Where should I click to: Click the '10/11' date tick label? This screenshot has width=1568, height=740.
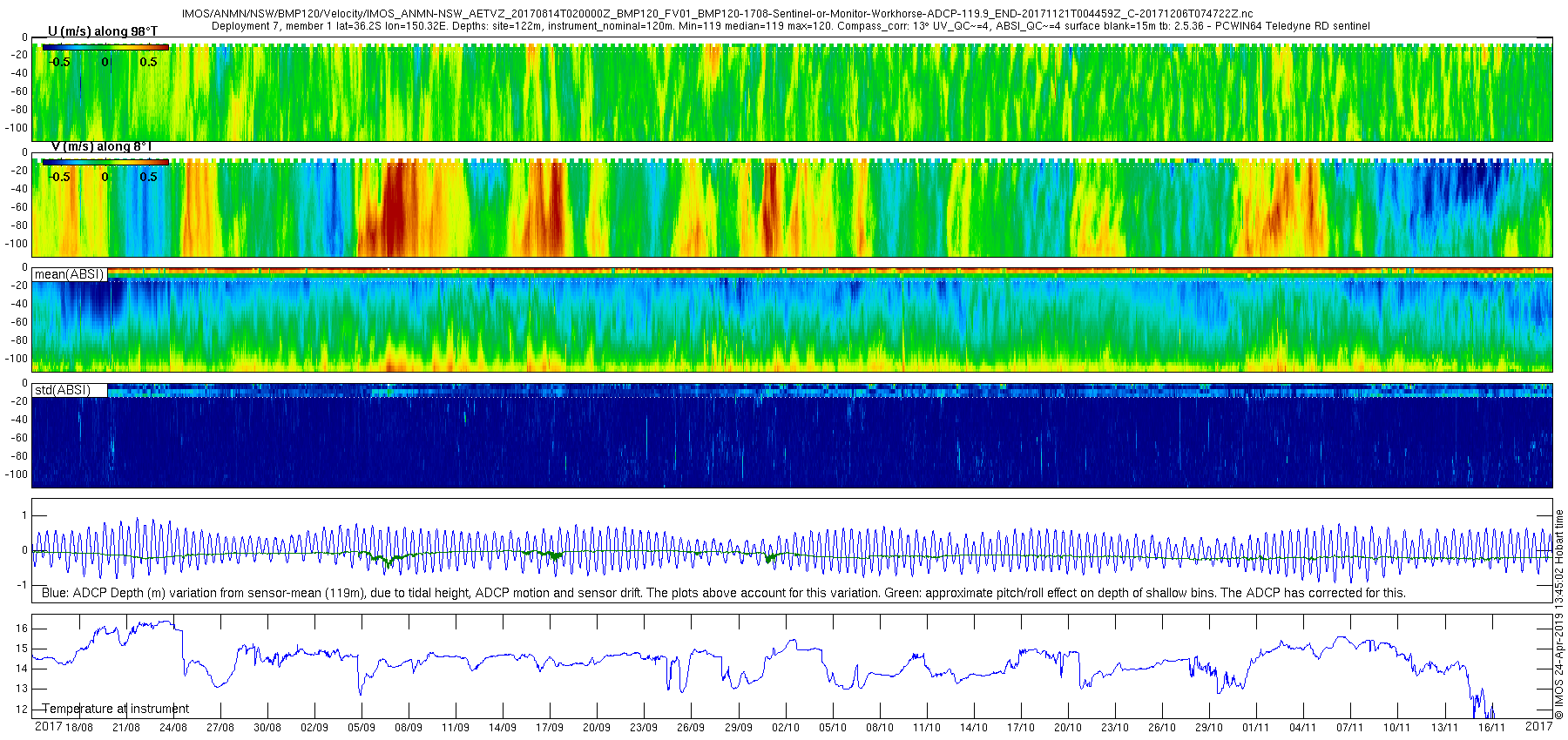pyautogui.click(x=1397, y=727)
